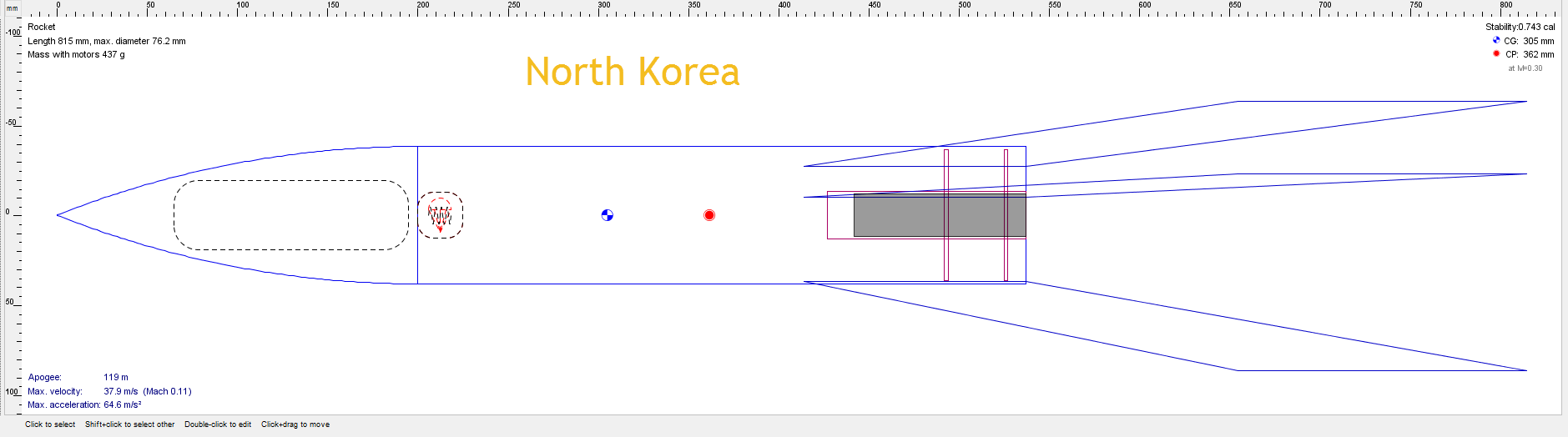Click the CP legend icon beside 362 mm
Screen dimensions: 1568x437
click(x=1496, y=53)
